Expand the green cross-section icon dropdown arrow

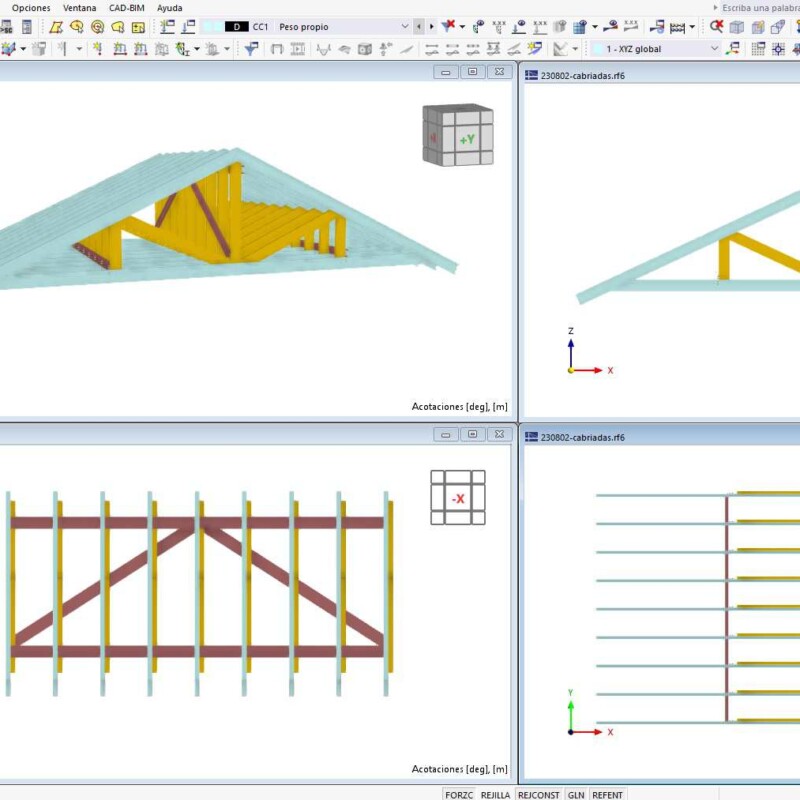click(197, 49)
